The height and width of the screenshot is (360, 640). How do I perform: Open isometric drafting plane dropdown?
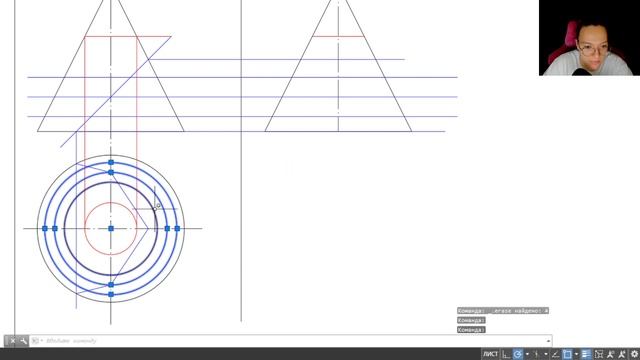[x=546, y=354]
